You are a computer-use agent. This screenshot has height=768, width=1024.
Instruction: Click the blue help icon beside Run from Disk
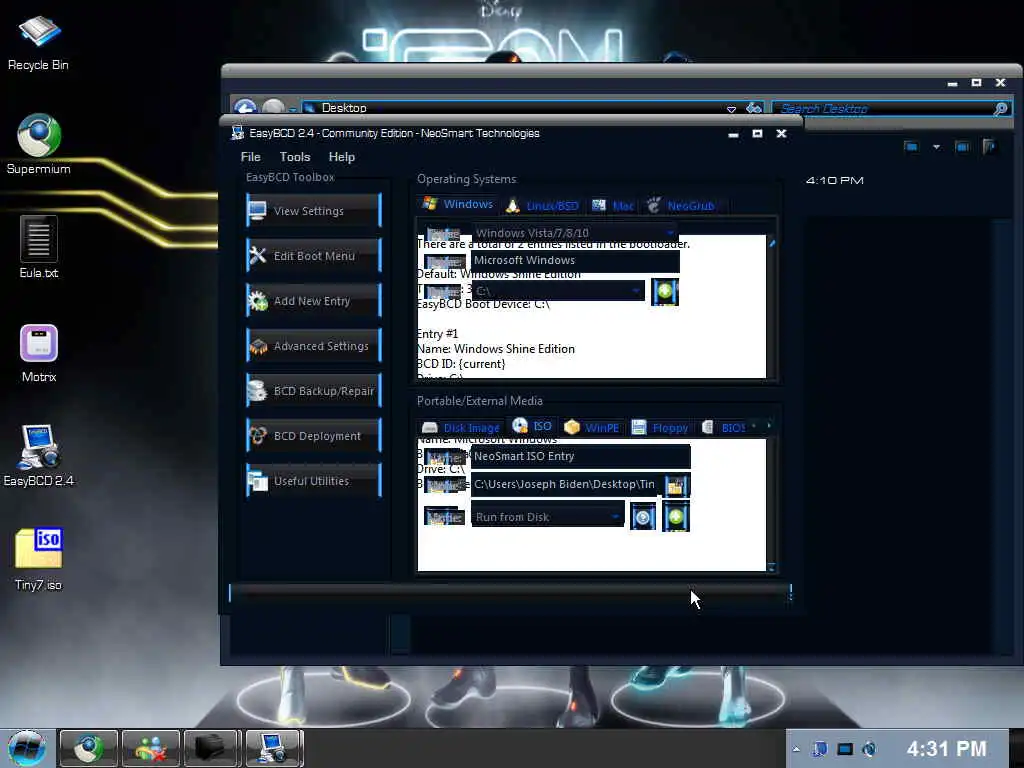coord(643,517)
